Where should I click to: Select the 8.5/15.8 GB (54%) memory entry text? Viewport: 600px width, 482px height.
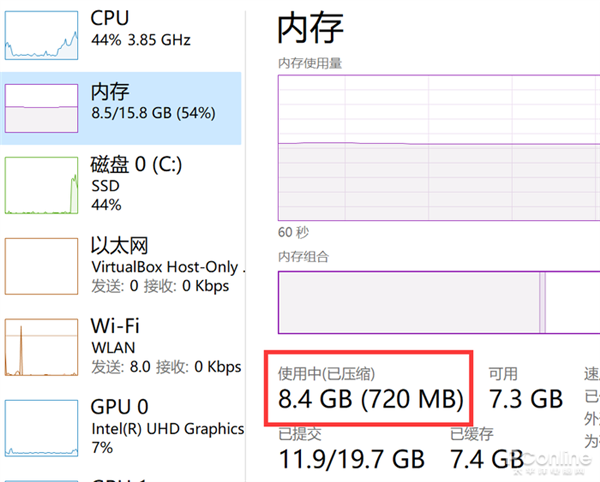[152, 114]
